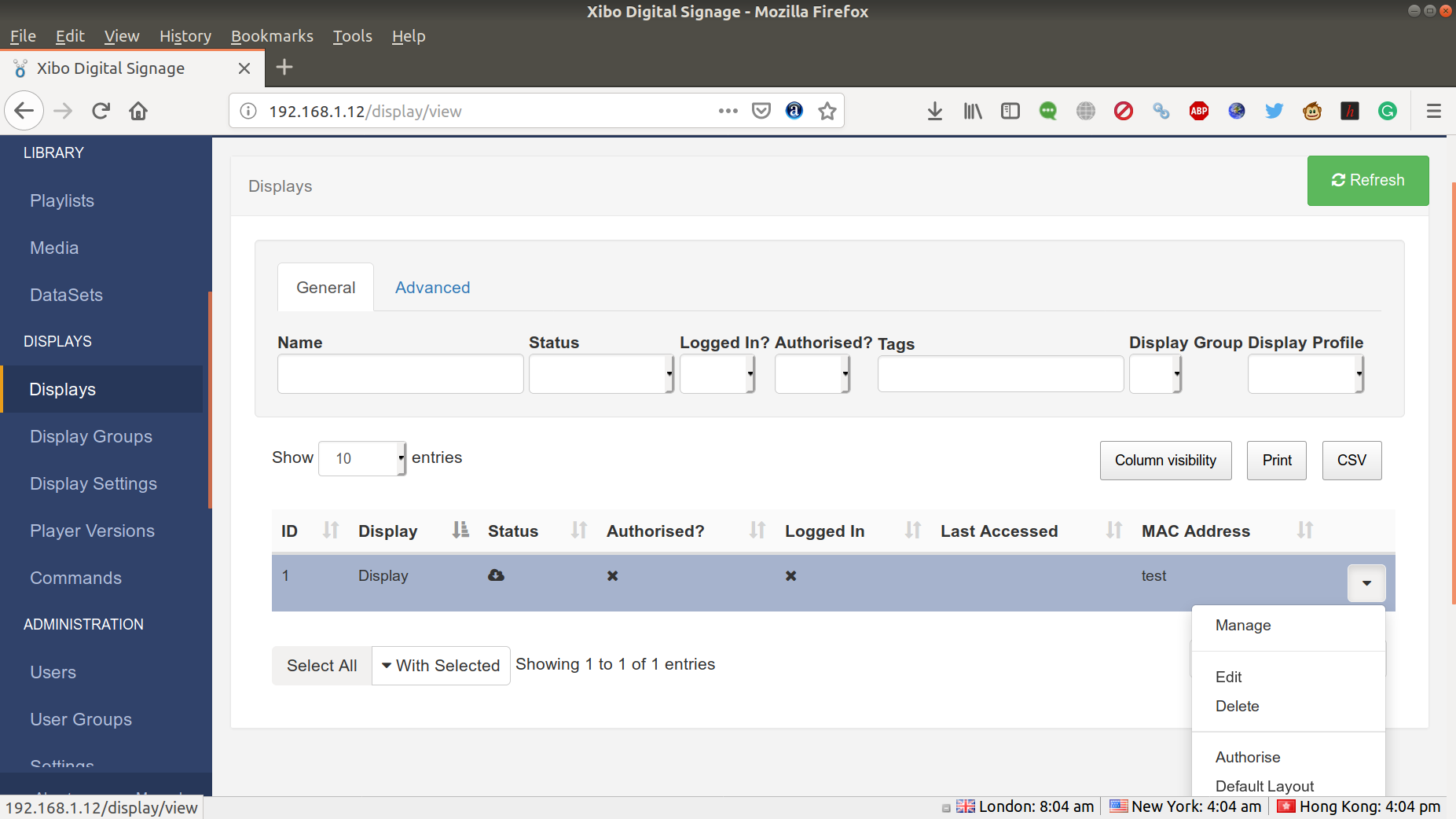Open the downloads arrow icon
The width and height of the screenshot is (1456, 819).
click(x=935, y=111)
